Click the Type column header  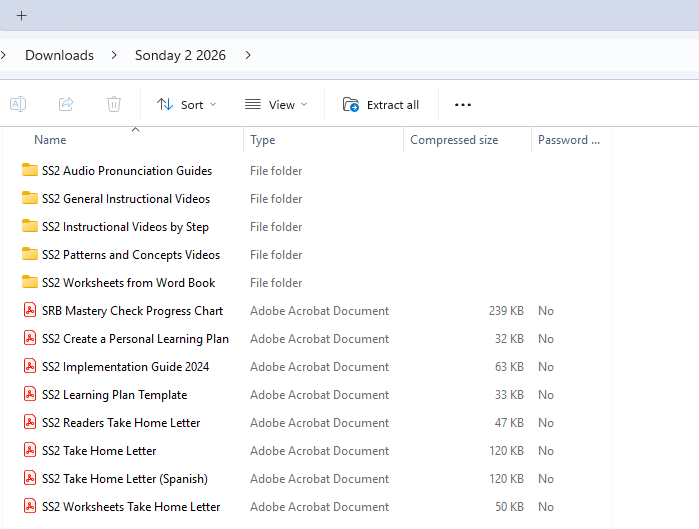tap(263, 140)
